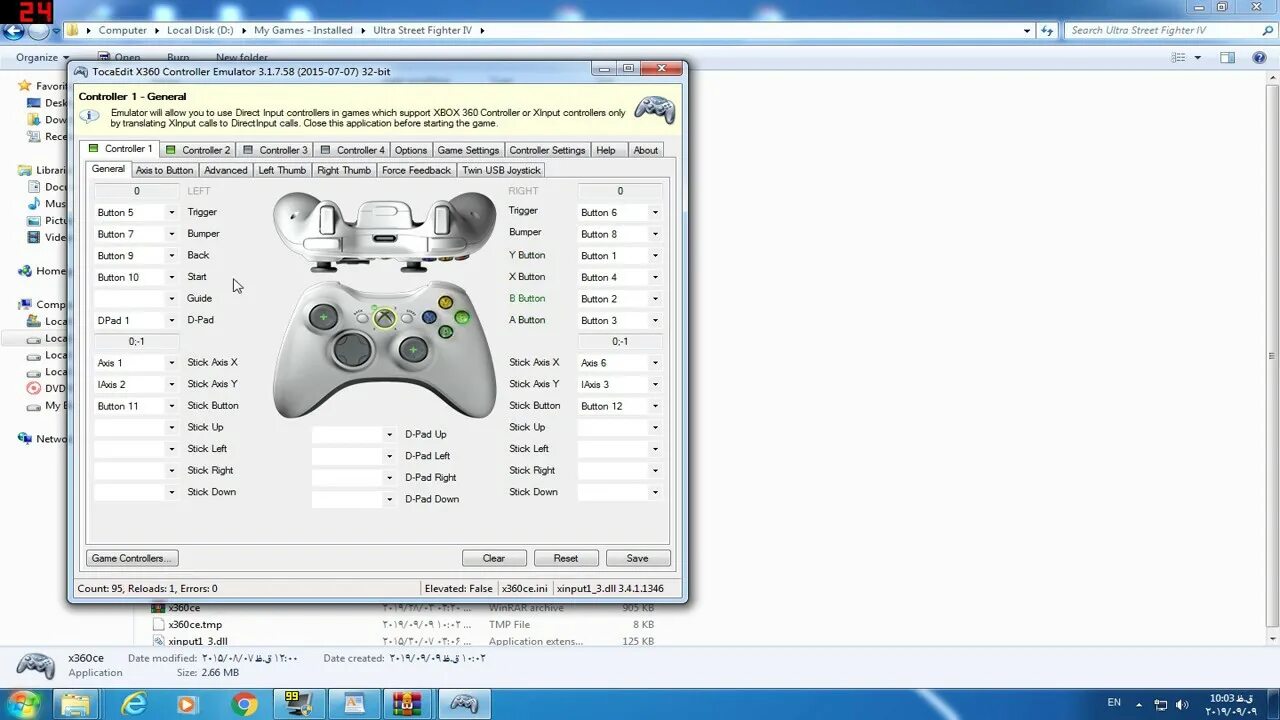Open Windows Explorer from the taskbar
Image resolution: width=1280 pixels, height=720 pixels.
[x=76, y=704]
